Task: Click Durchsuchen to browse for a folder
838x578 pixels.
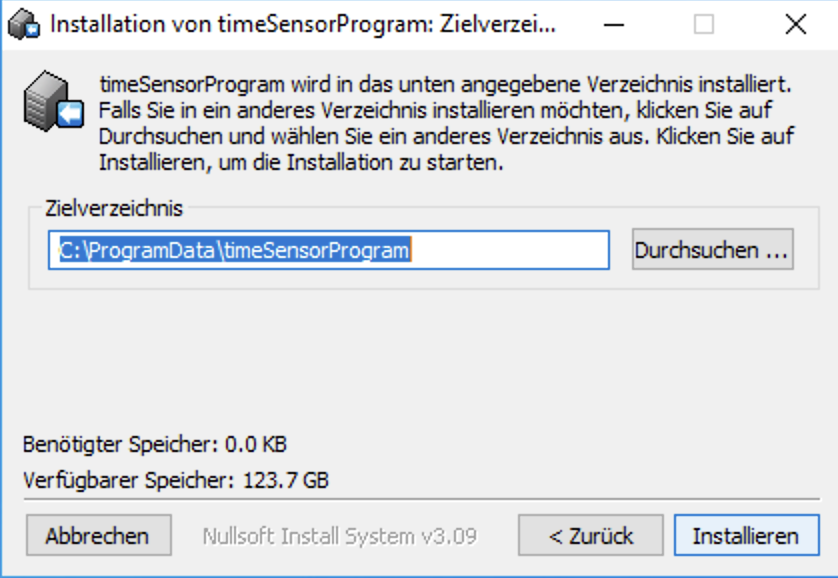Action: [712, 249]
